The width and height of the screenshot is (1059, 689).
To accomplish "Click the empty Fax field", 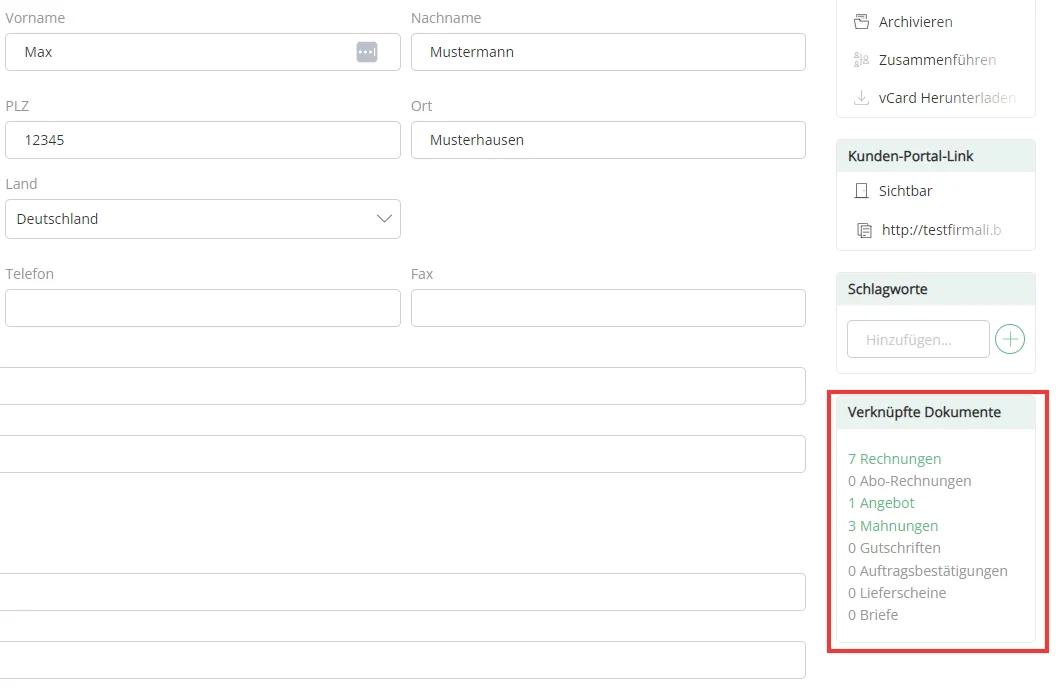I will point(608,308).
